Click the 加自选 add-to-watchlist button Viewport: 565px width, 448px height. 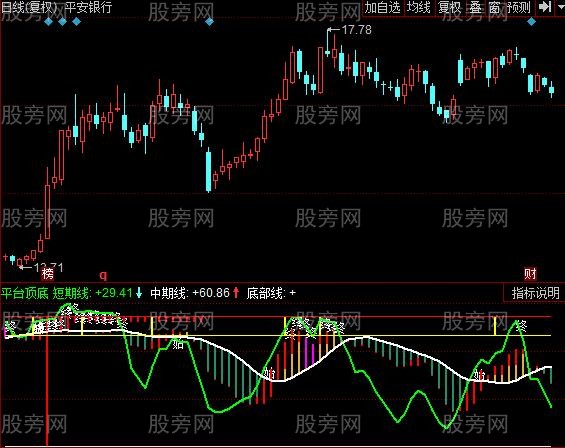pos(382,8)
